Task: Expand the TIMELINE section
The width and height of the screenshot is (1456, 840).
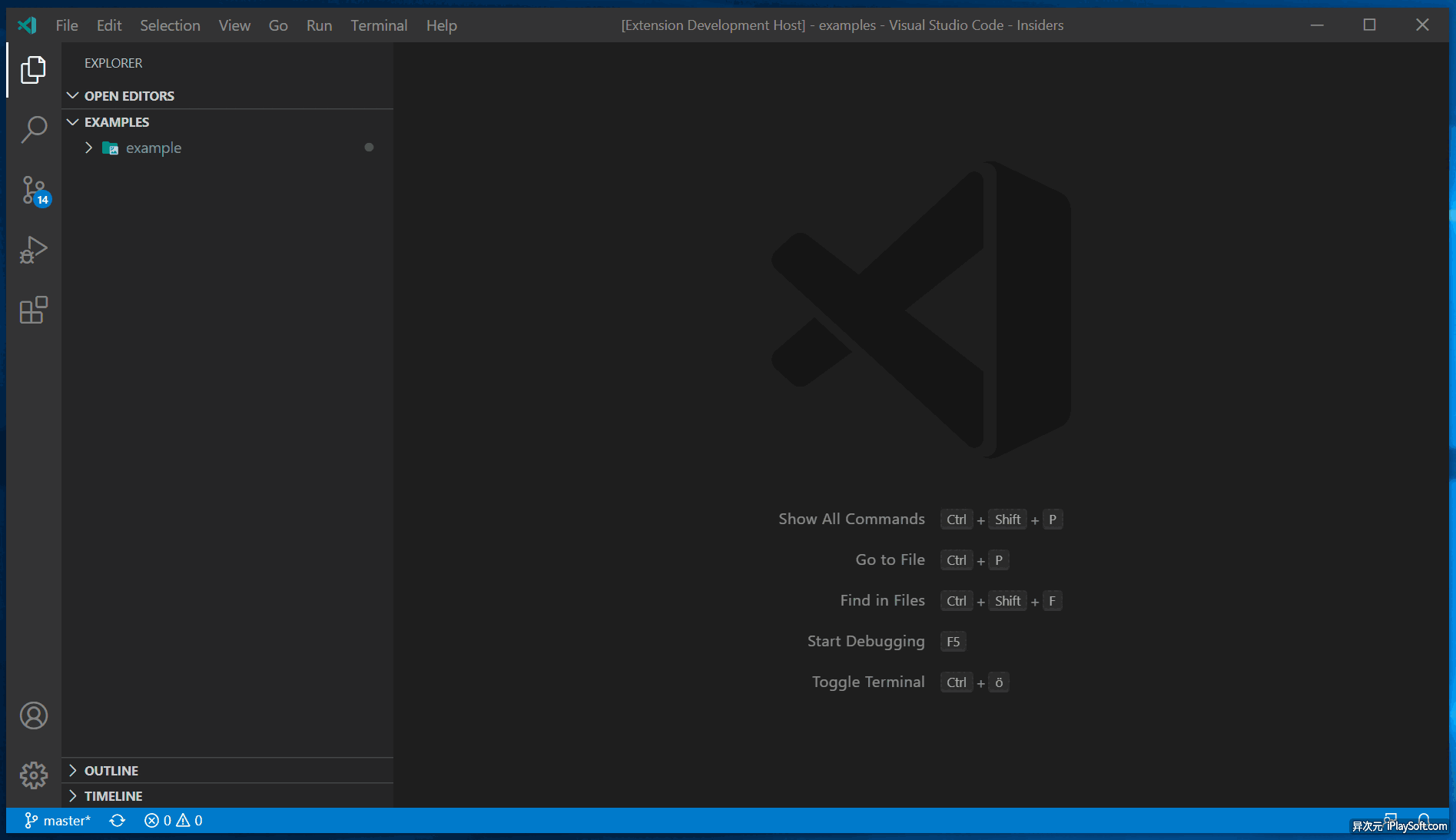Action: pos(73,795)
